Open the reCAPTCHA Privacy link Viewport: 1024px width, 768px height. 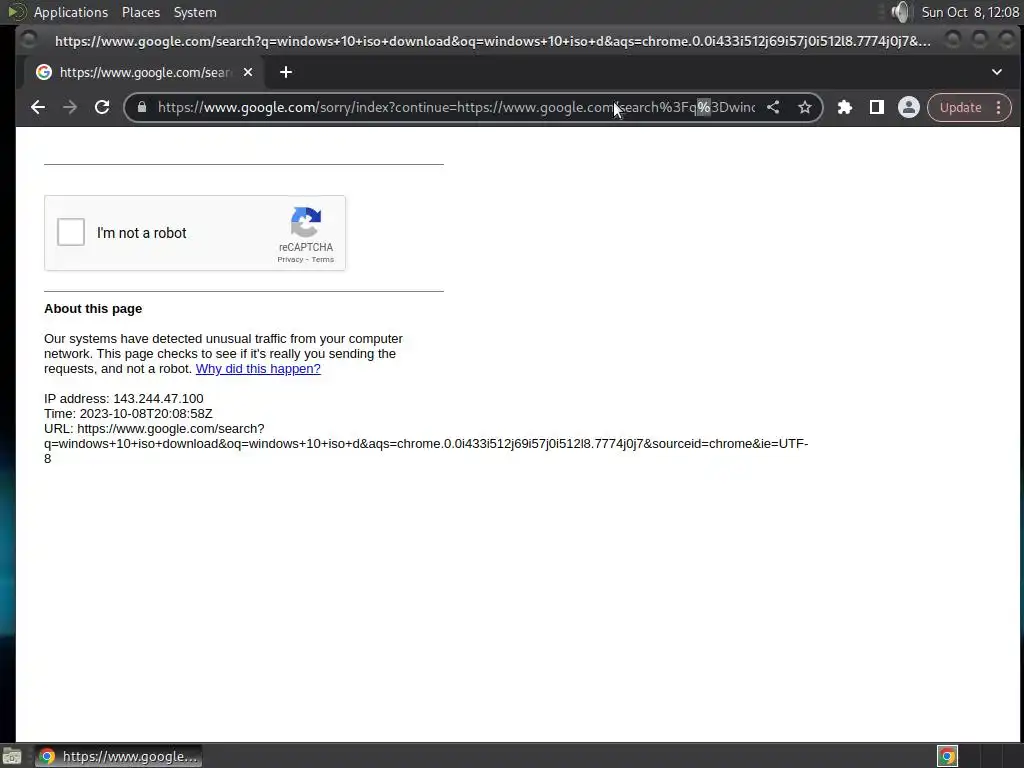pyautogui.click(x=290, y=259)
